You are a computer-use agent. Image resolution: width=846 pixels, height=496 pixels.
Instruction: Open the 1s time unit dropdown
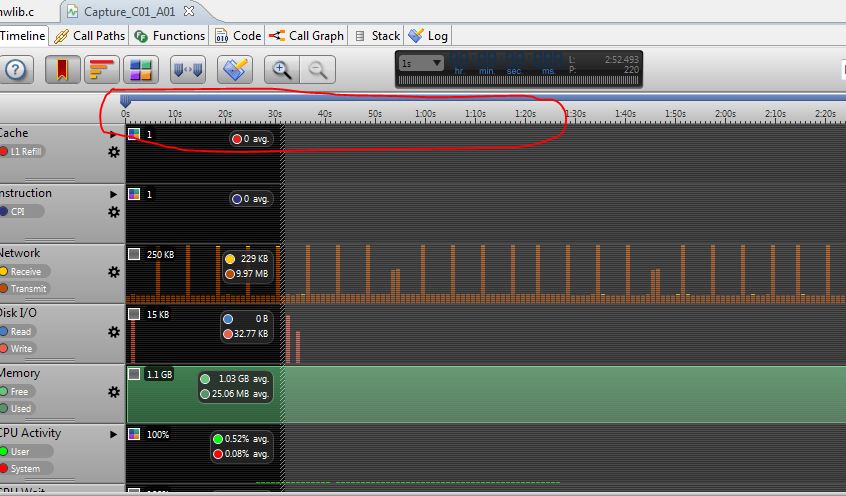point(421,63)
